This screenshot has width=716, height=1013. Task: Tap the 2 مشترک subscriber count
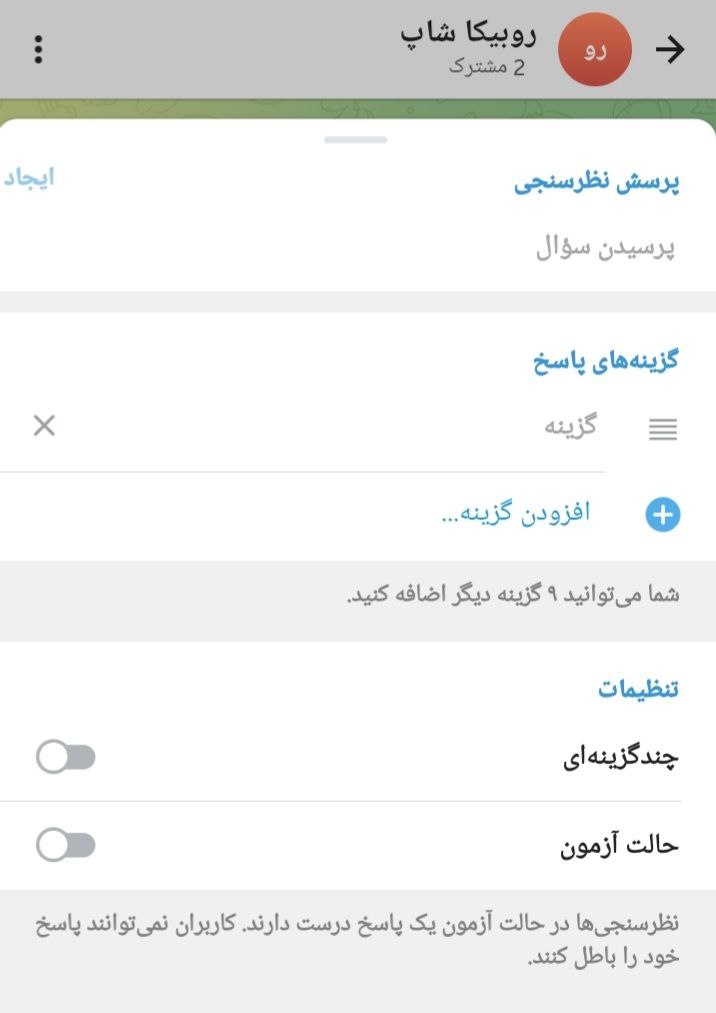tap(487, 68)
